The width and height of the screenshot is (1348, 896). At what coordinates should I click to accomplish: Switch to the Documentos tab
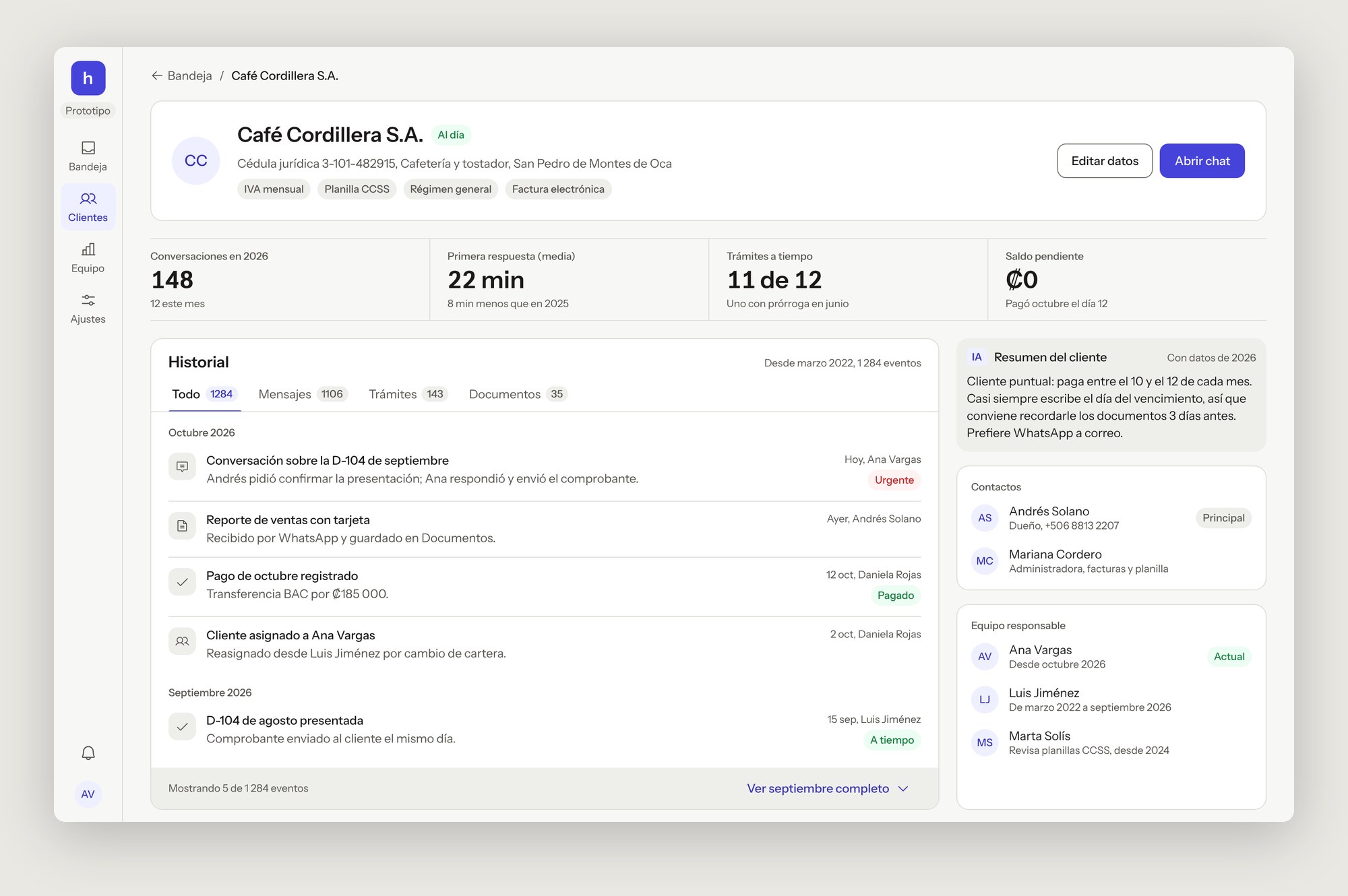click(518, 394)
